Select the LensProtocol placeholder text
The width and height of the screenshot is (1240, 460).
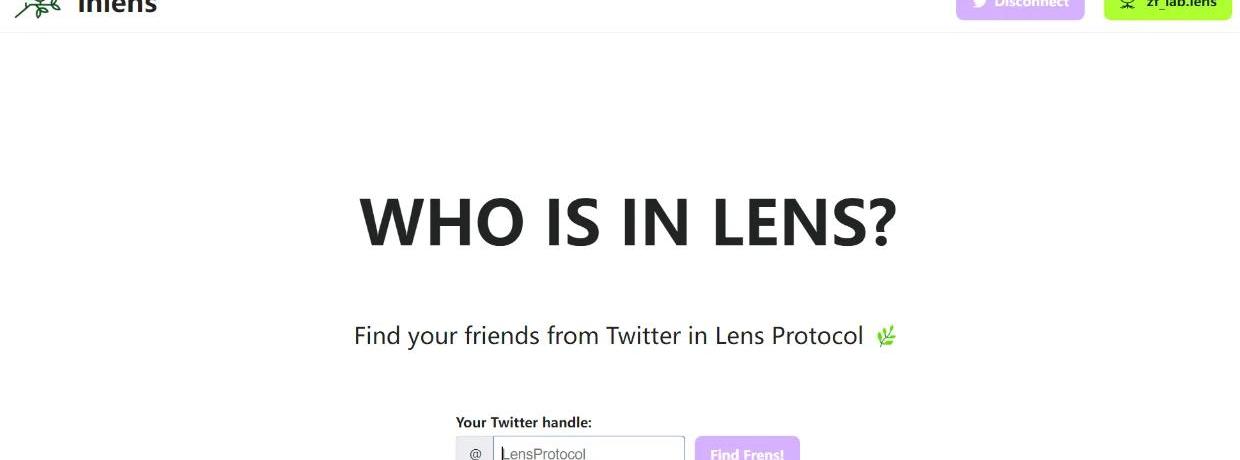click(543, 454)
